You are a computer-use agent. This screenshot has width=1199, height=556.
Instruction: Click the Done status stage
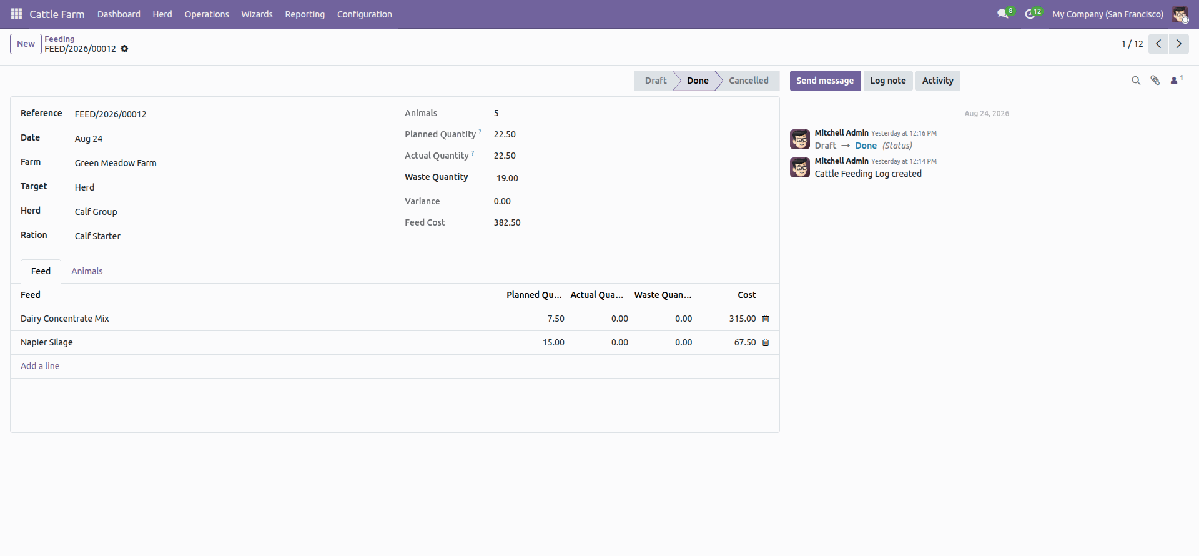pyautogui.click(x=697, y=80)
